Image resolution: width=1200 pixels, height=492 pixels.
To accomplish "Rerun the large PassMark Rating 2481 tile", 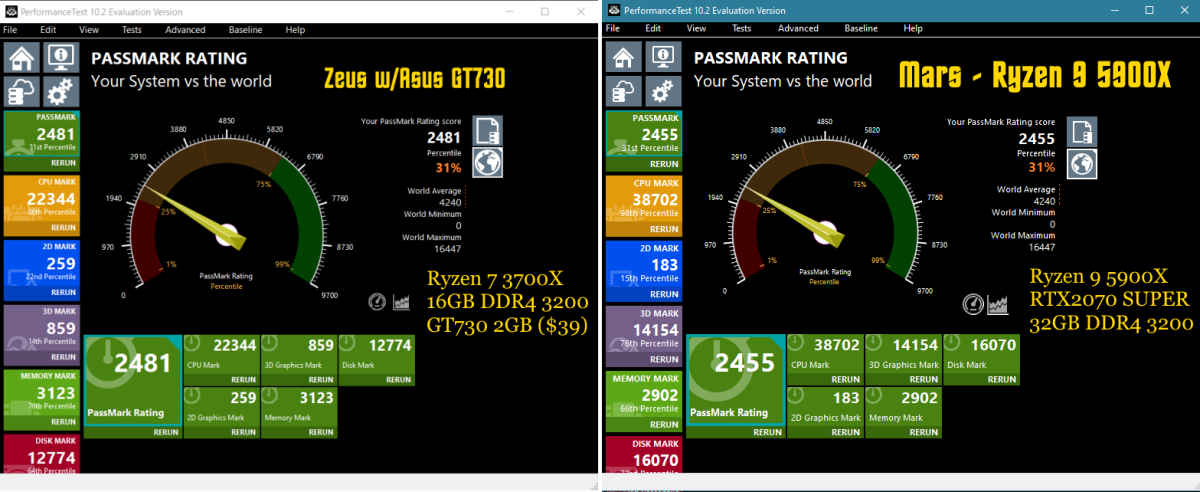I will 165,432.
